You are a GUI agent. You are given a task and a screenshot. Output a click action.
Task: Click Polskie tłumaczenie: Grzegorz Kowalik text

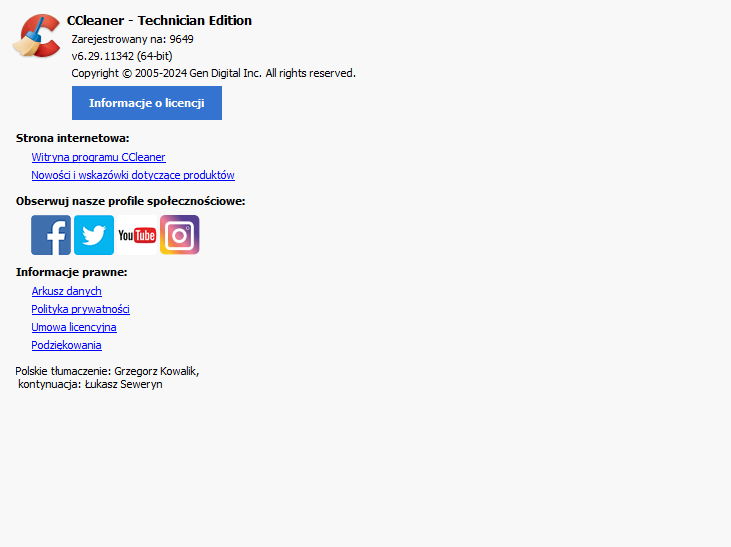(x=107, y=371)
